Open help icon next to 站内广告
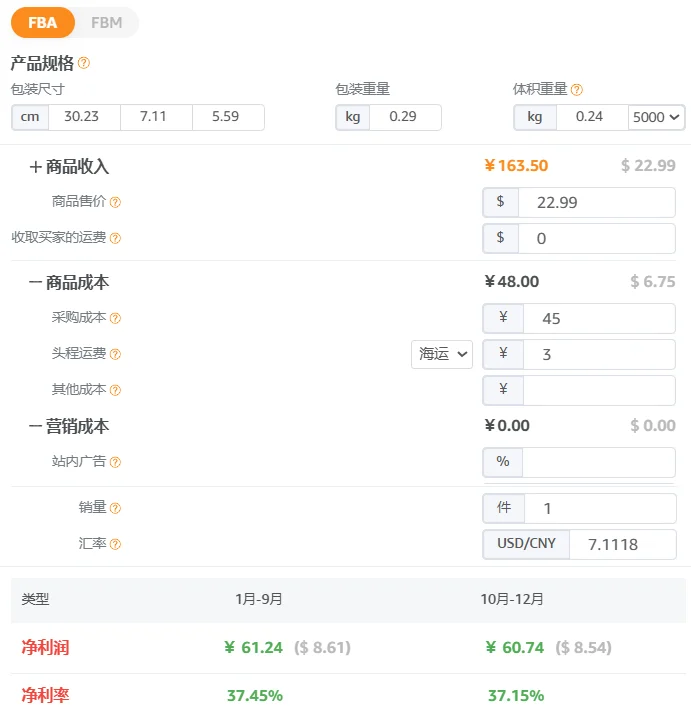 click(115, 462)
